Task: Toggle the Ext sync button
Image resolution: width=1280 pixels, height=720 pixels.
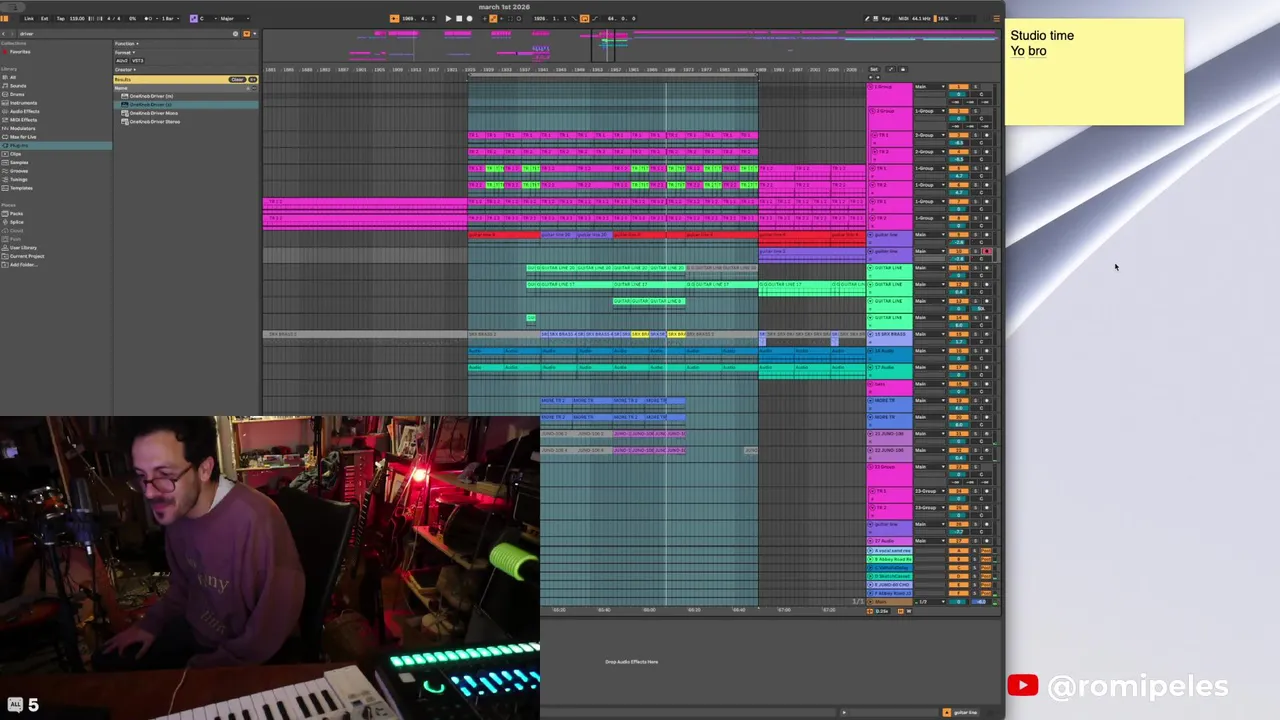Action: (44, 18)
